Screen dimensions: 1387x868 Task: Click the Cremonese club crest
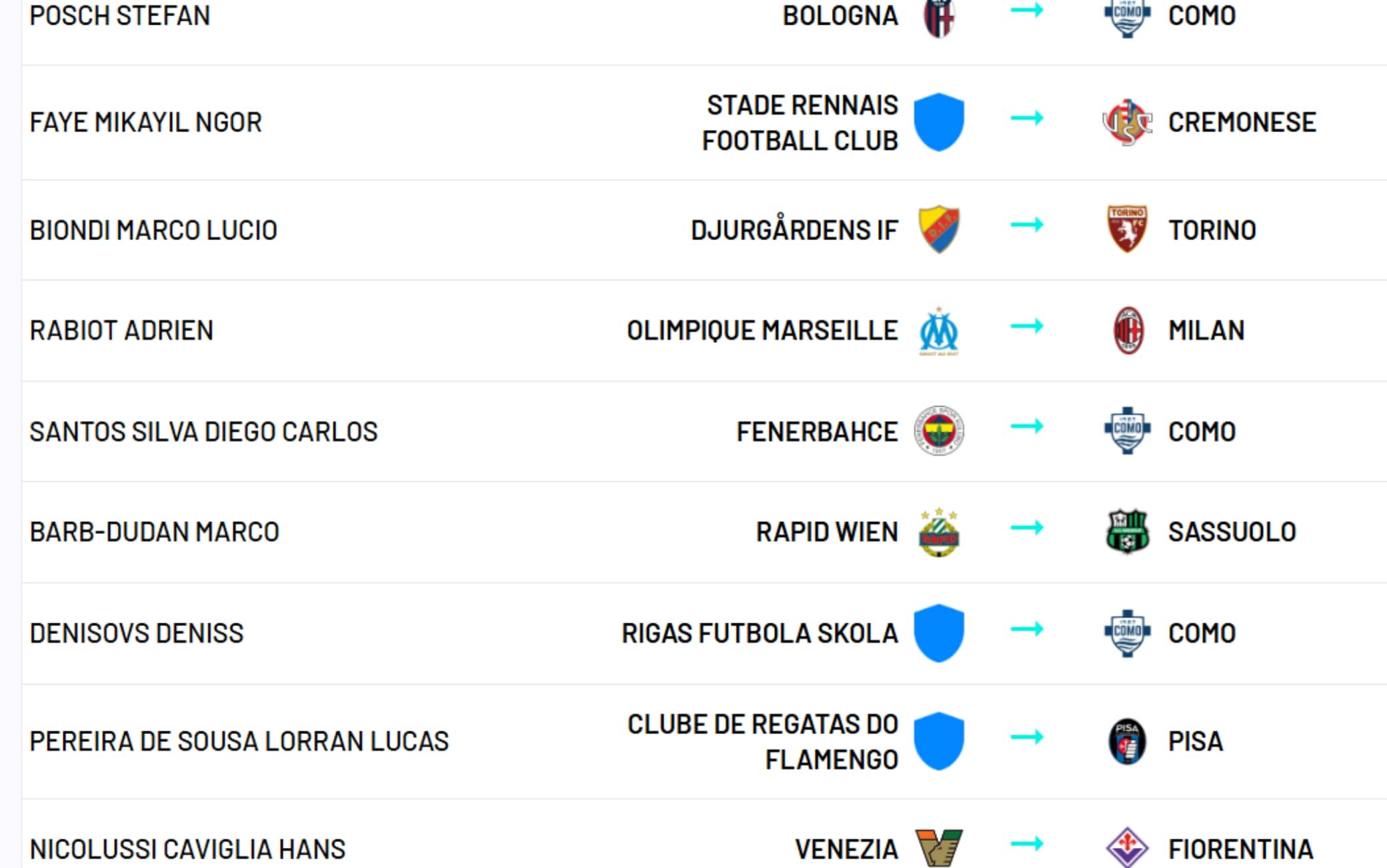coord(1127,123)
